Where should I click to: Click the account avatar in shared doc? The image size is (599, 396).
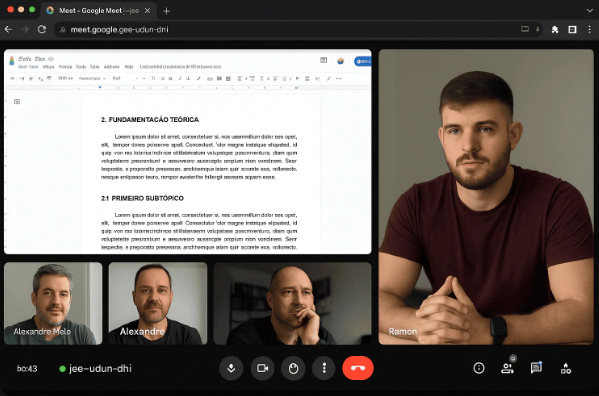pos(340,61)
